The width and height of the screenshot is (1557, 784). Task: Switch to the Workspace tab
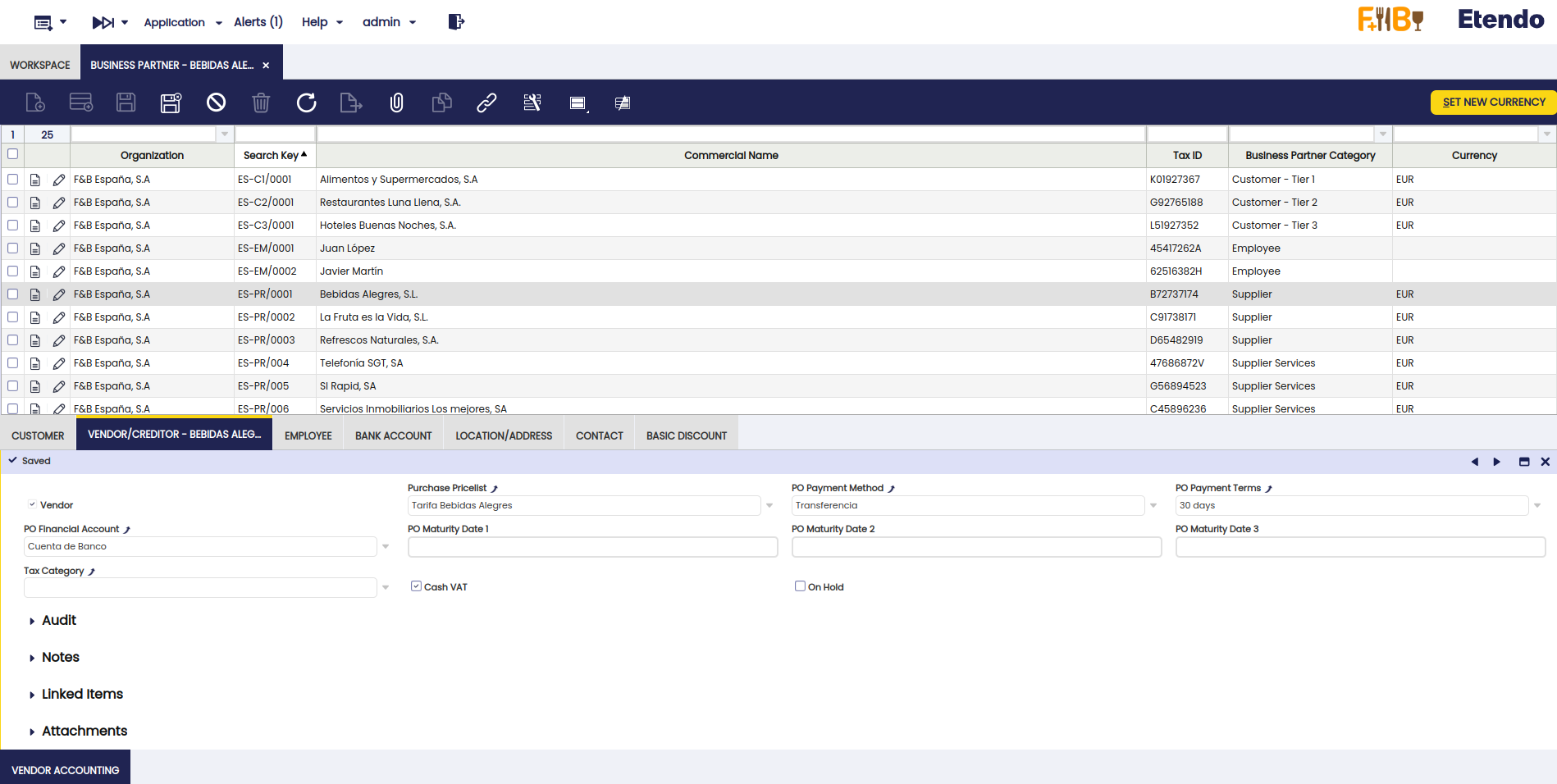40,65
